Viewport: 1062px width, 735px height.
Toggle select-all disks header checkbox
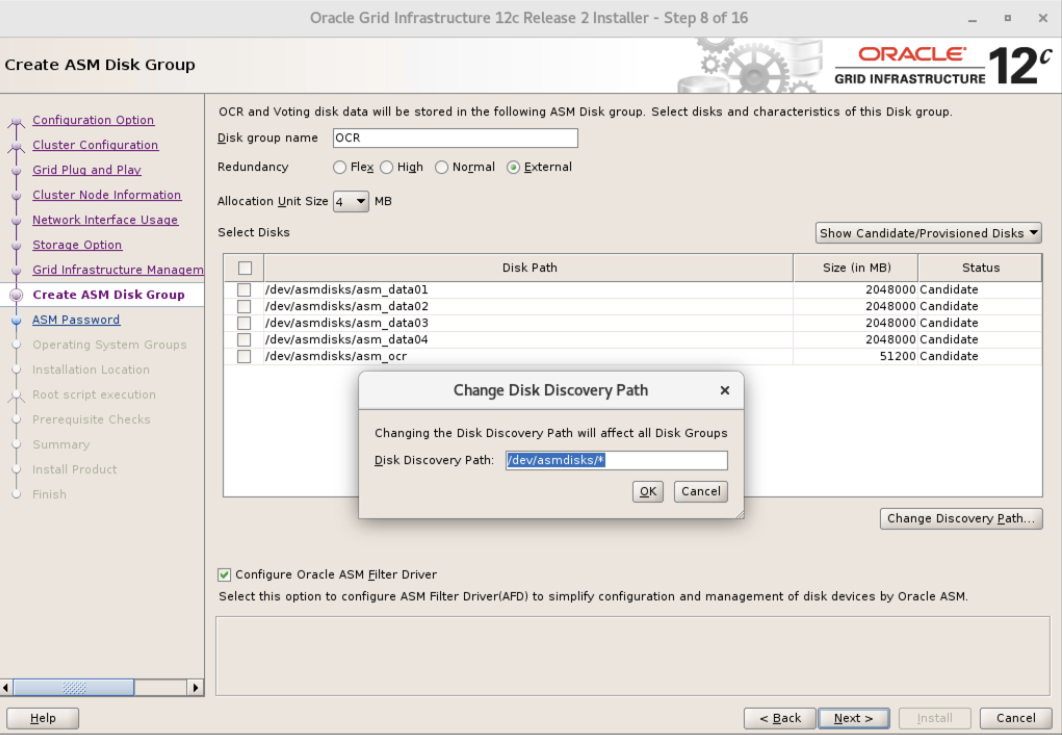pos(245,268)
